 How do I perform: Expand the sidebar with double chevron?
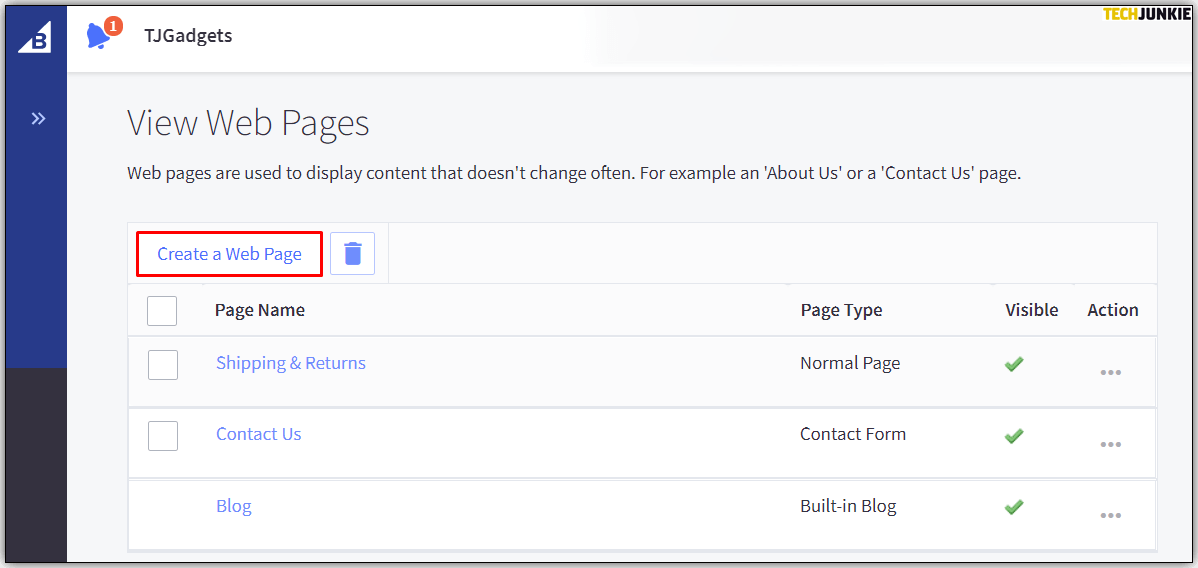pos(38,119)
